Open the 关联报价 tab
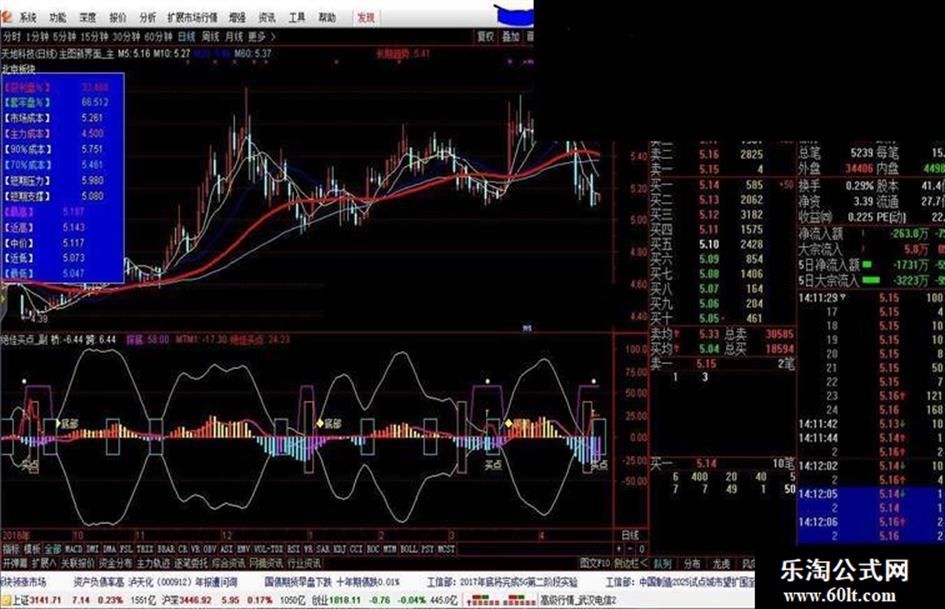 click(78, 563)
